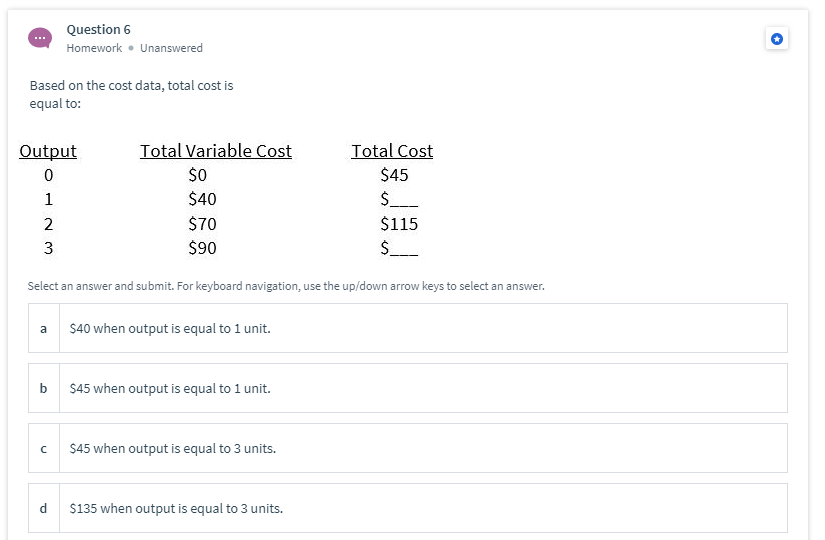Select answer a: $40 when output is 1 unit
The height and width of the screenshot is (540, 825).
point(408,328)
